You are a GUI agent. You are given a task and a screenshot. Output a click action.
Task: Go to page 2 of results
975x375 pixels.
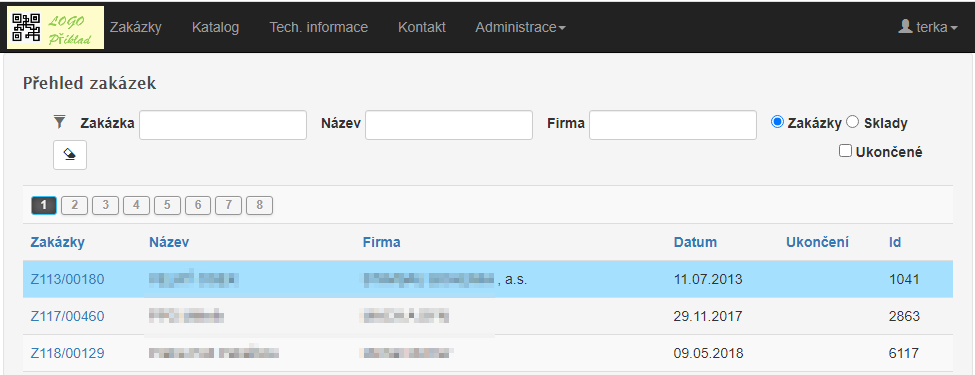click(x=75, y=205)
